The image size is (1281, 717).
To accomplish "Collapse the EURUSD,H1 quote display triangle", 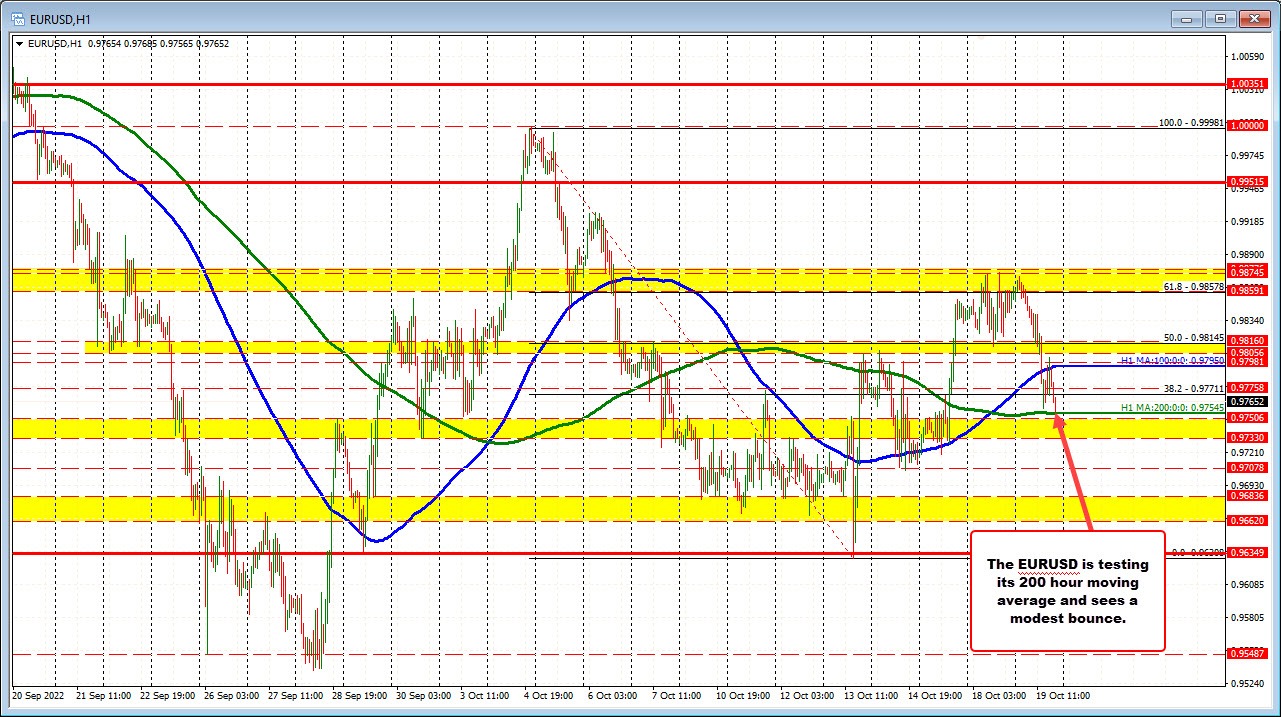I will [x=19, y=44].
